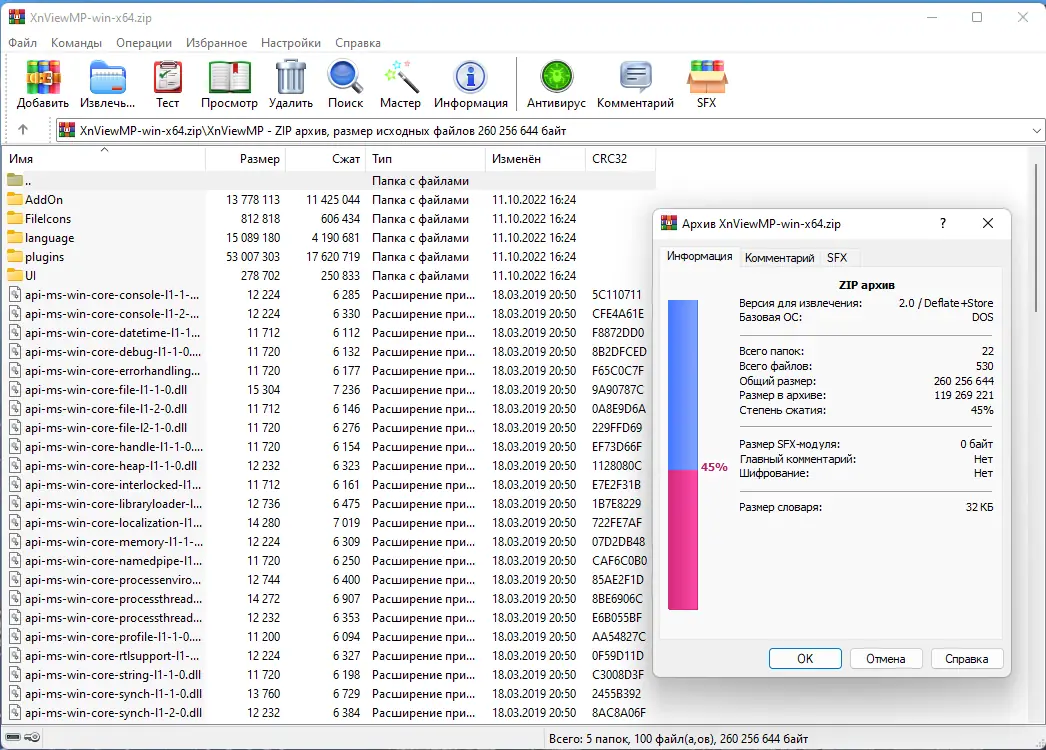Click the SFX box toolbar icon
The width and height of the screenshot is (1046, 750).
(707, 77)
